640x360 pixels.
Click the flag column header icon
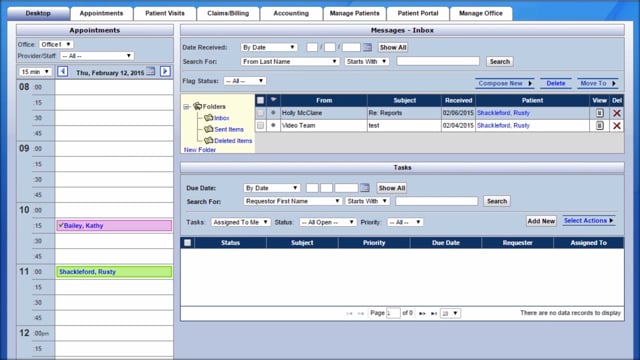pos(273,100)
